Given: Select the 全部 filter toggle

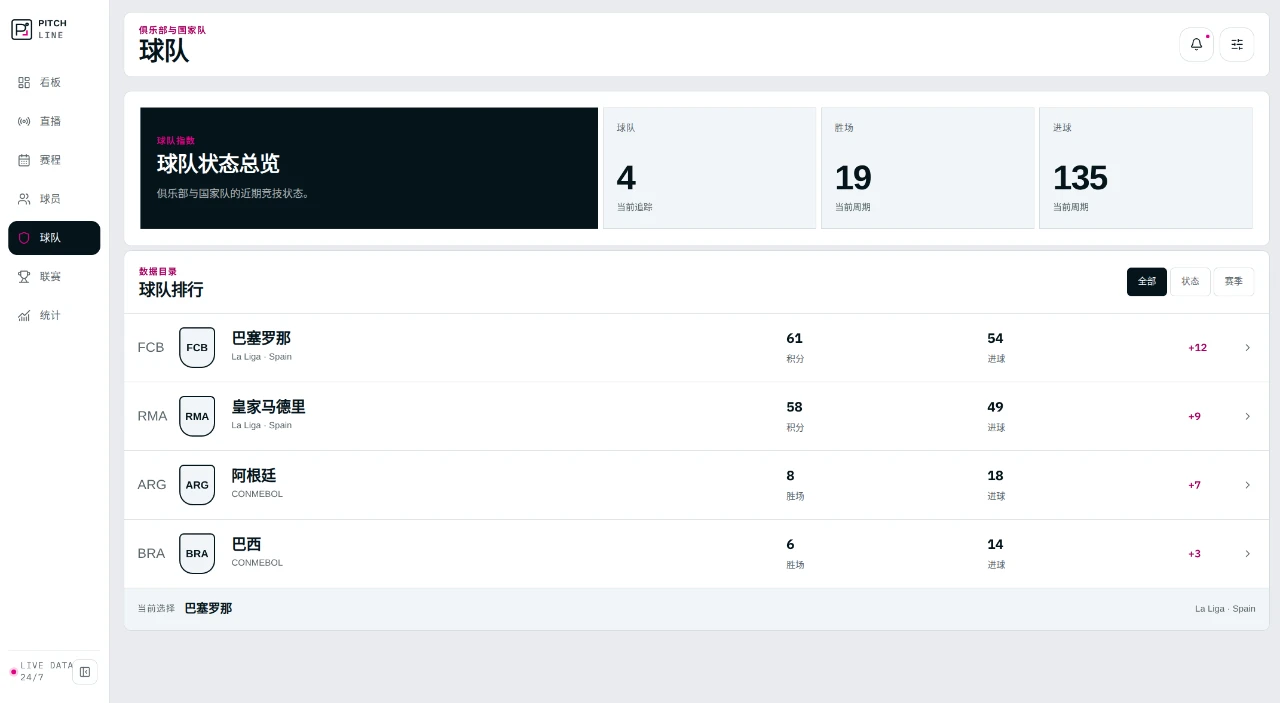Looking at the screenshot, I should pos(1147,282).
